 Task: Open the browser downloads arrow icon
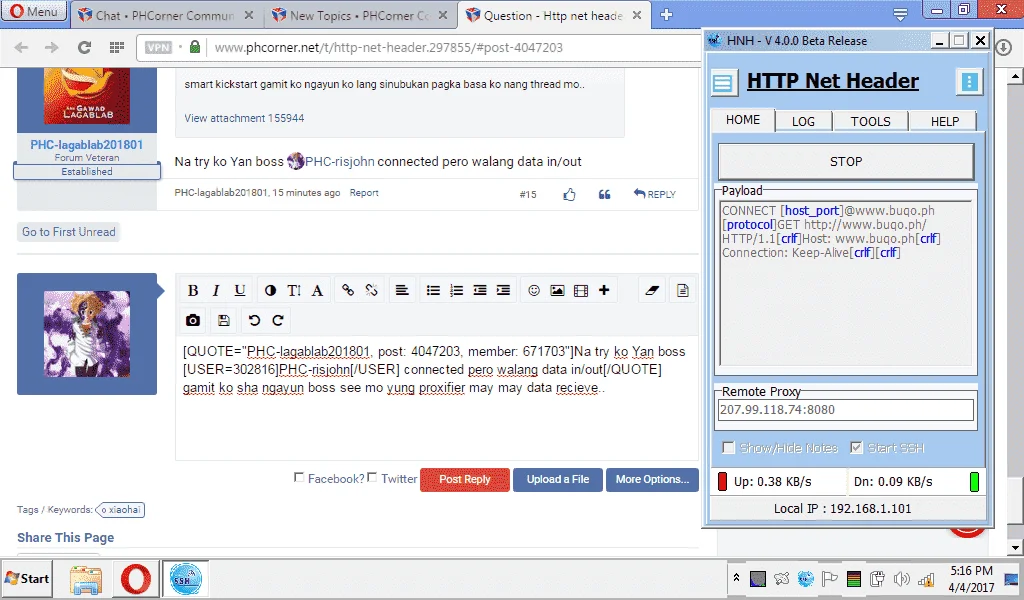tap(1004, 47)
